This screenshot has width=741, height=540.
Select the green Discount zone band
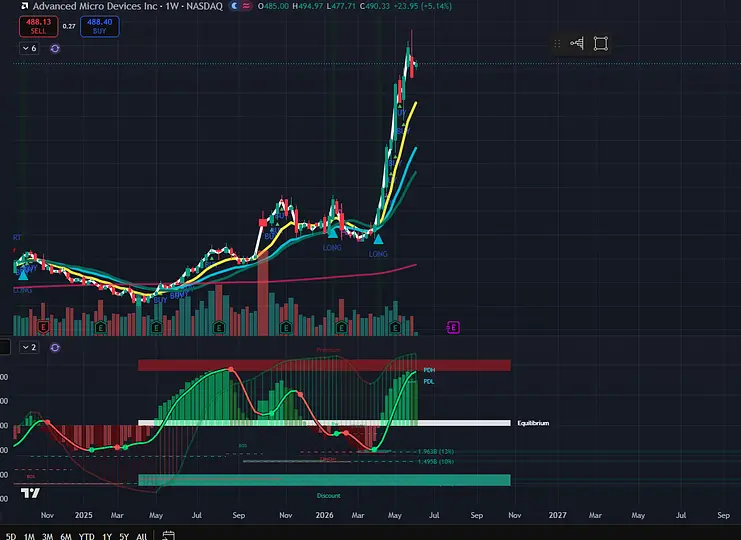(324, 480)
